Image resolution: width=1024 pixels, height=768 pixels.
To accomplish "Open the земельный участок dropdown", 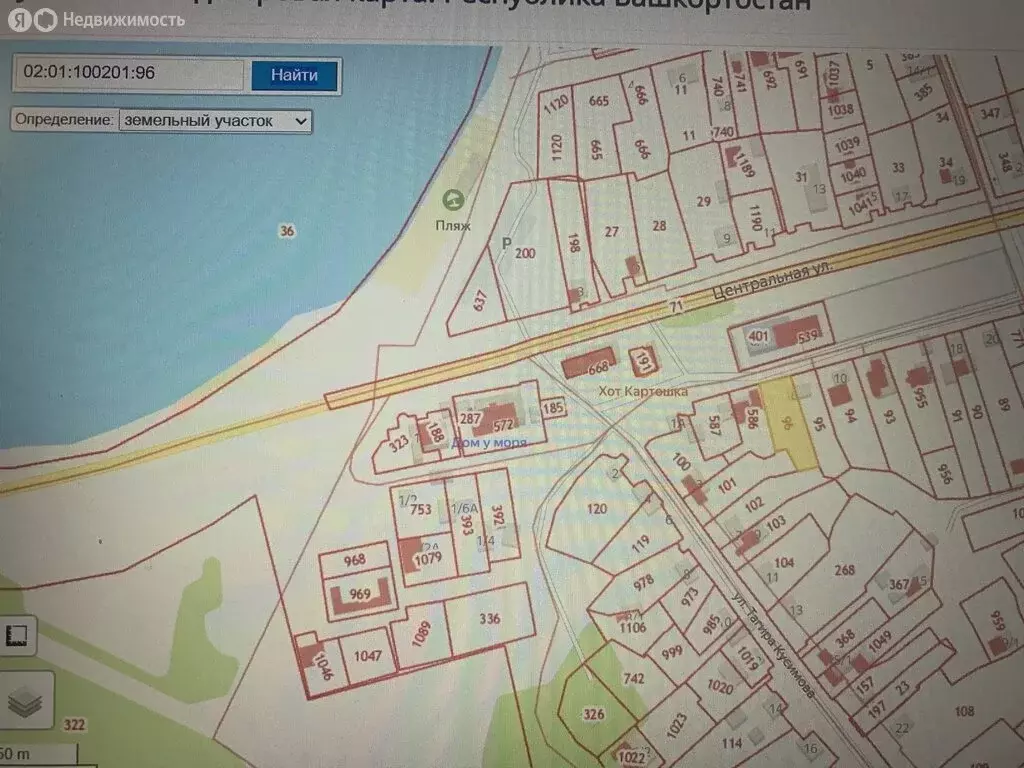I will pos(215,121).
